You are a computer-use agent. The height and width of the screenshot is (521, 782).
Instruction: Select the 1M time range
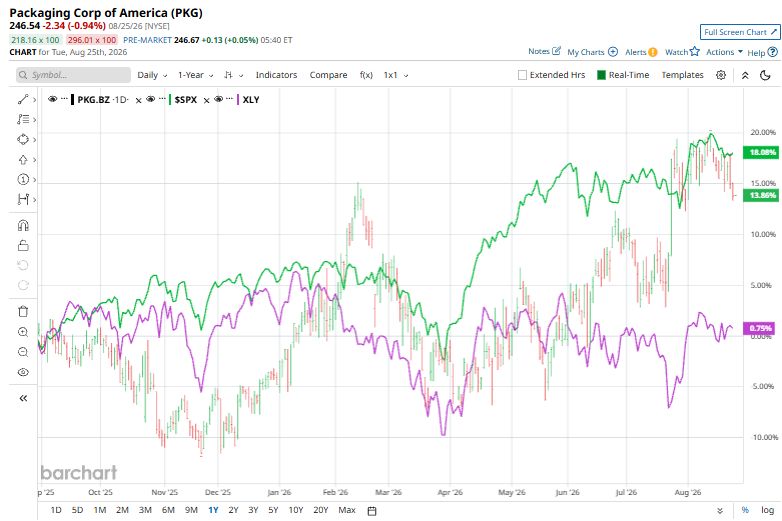click(100, 510)
